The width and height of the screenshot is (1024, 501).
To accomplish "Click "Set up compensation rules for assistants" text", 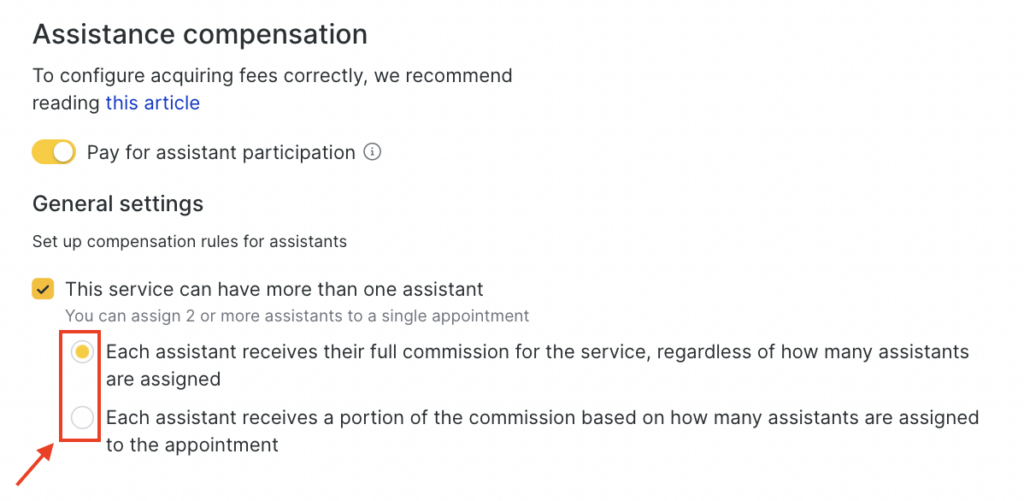I will point(189,241).
